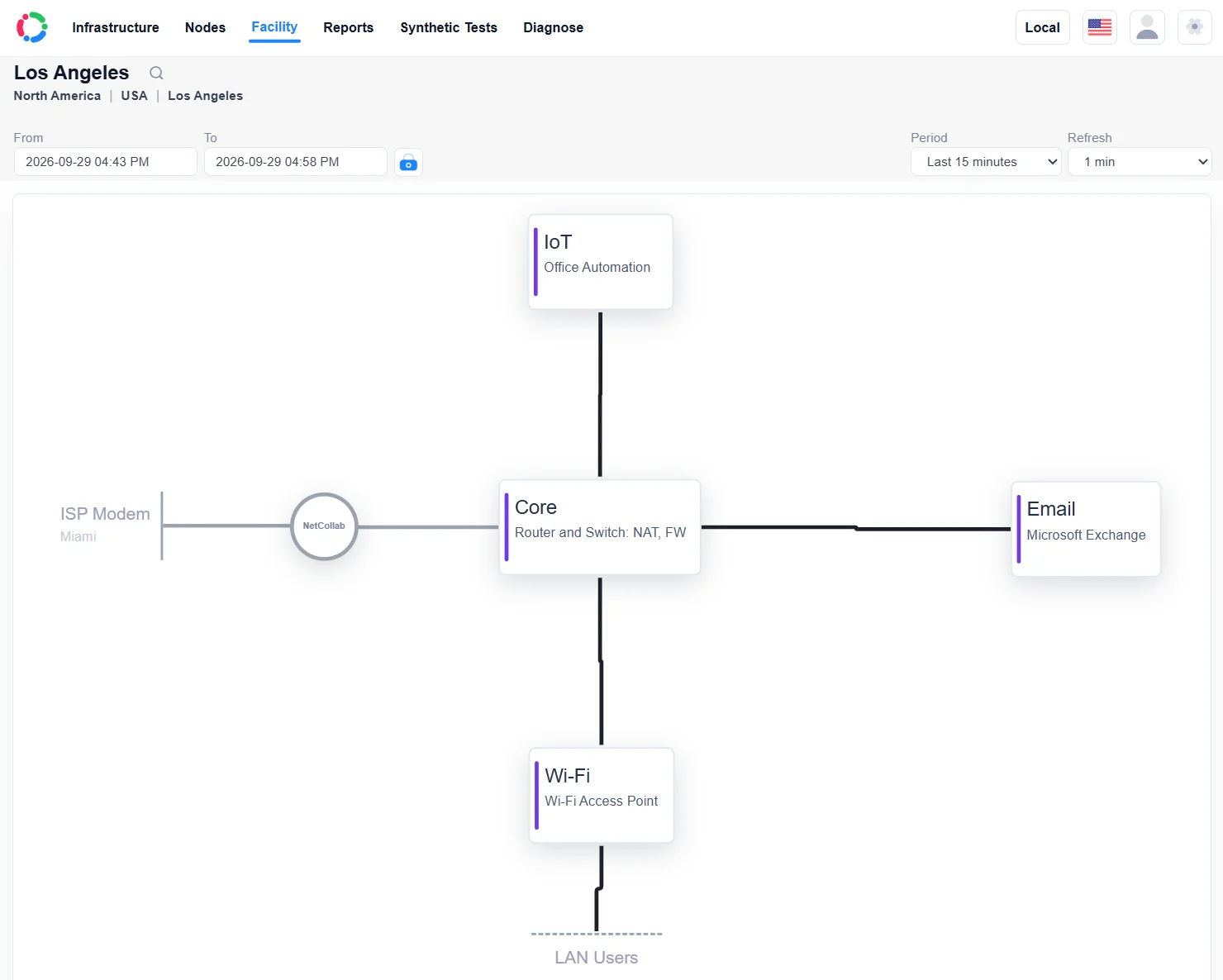Click the Los Angeles page title
Screen dimensions: 1223x980
(71, 73)
